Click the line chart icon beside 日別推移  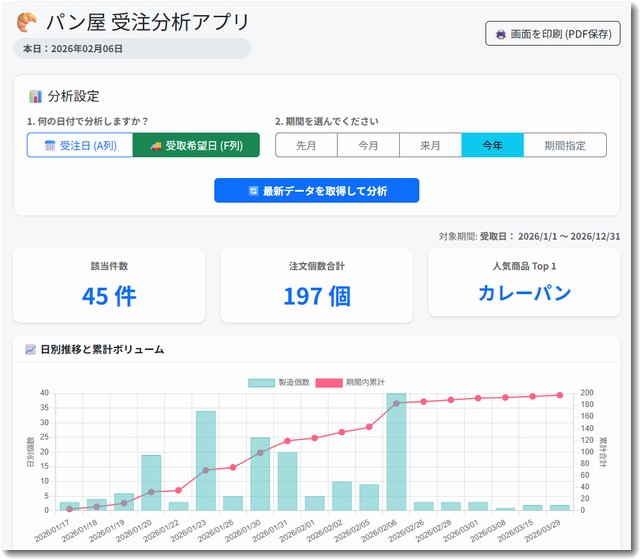[x=31, y=349]
